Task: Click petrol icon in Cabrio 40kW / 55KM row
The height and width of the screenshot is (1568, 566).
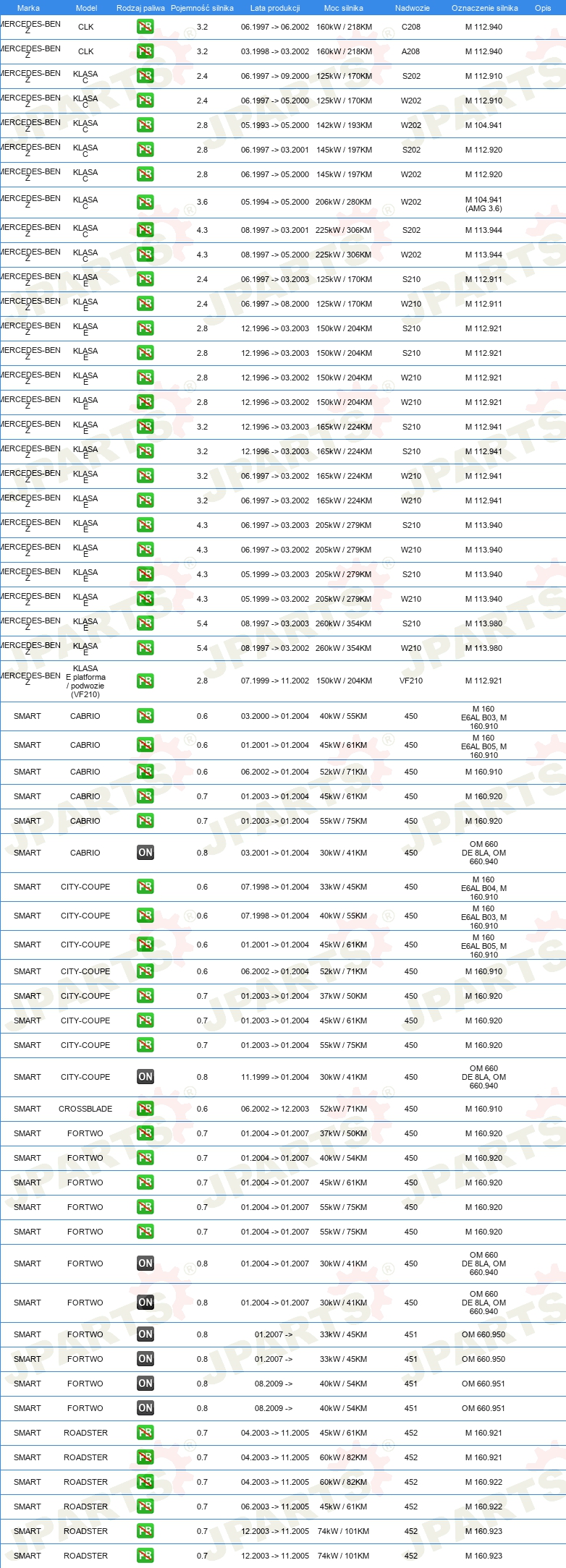Action: pos(145,716)
